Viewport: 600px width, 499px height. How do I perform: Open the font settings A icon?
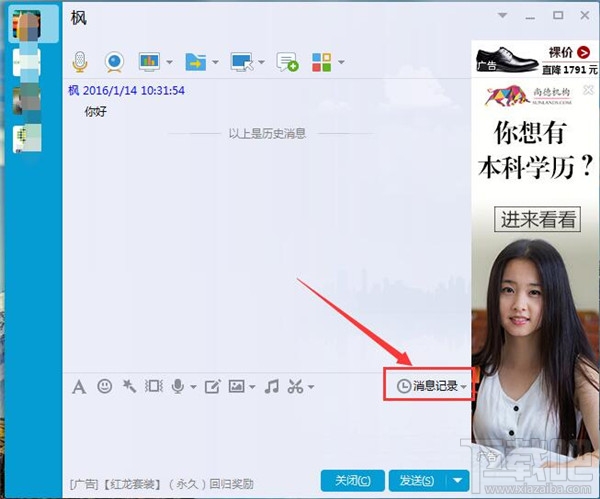click(x=79, y=387)
